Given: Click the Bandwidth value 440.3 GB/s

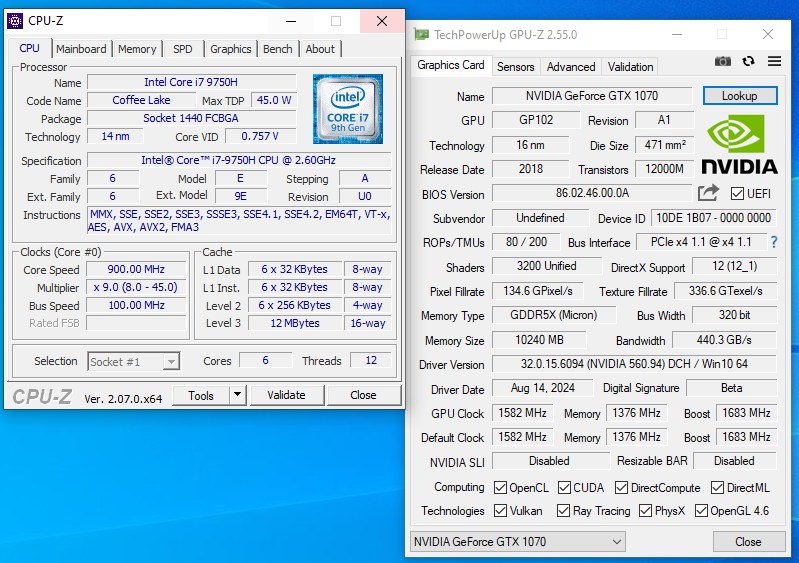Looking at the screenshot, I should point(724,340).
